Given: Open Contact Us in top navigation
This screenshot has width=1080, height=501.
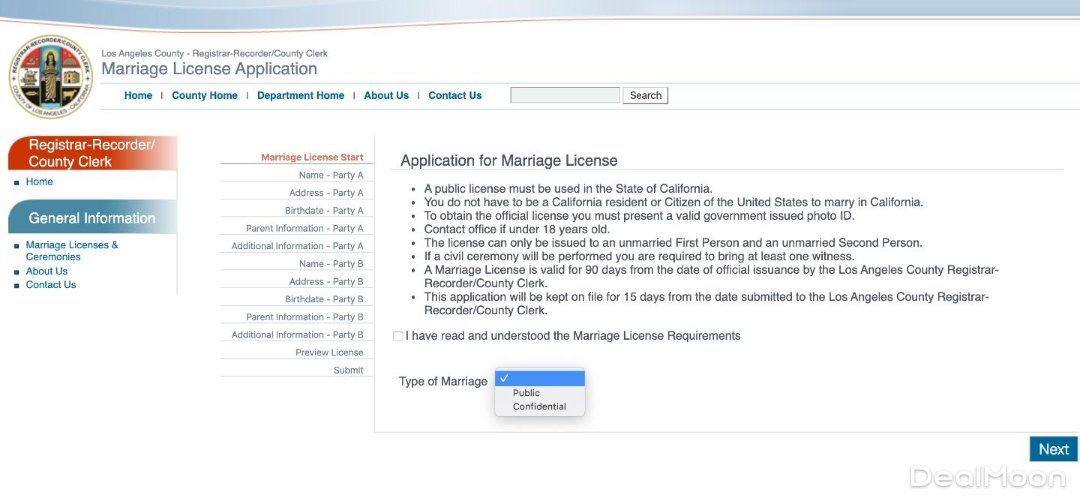Looking at the screenshot, I should 455,96.
